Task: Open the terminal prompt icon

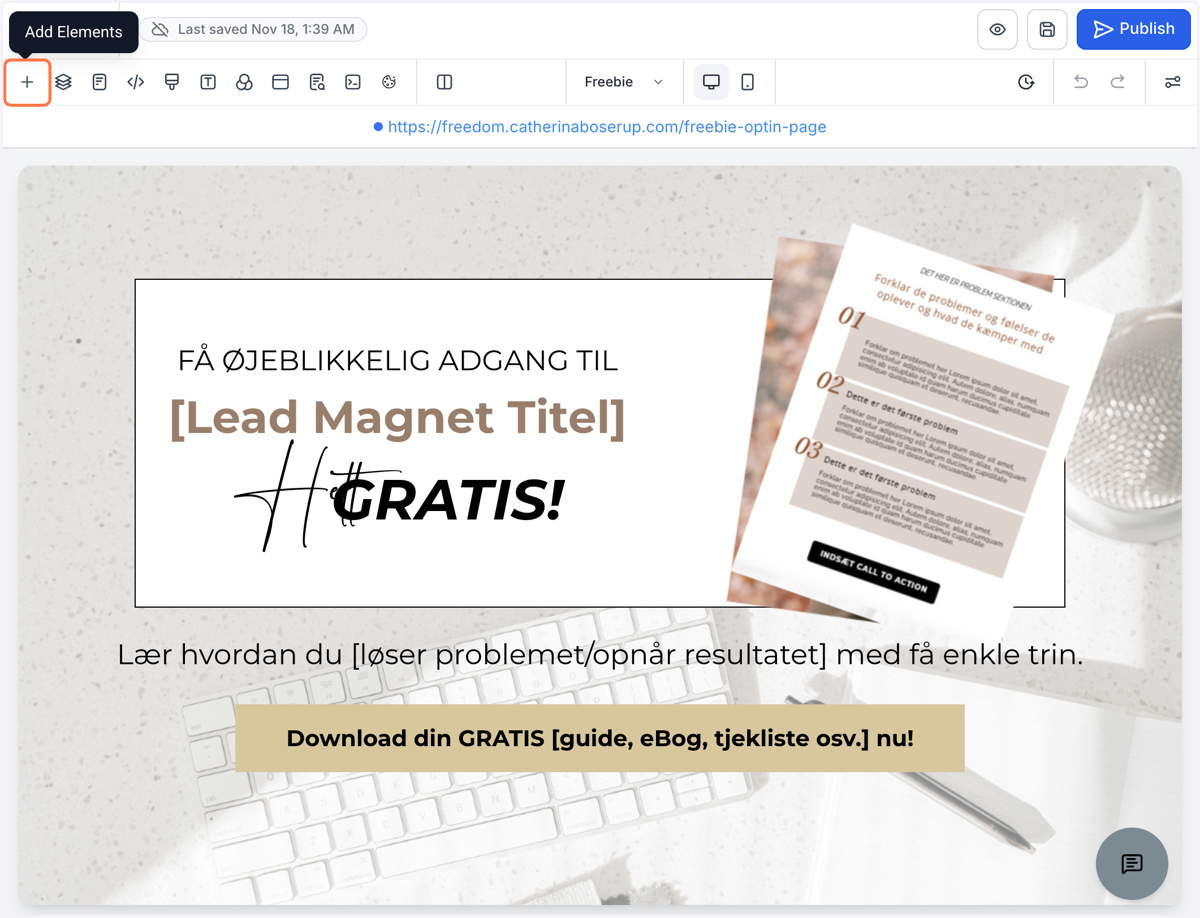Action: (353, 82)
